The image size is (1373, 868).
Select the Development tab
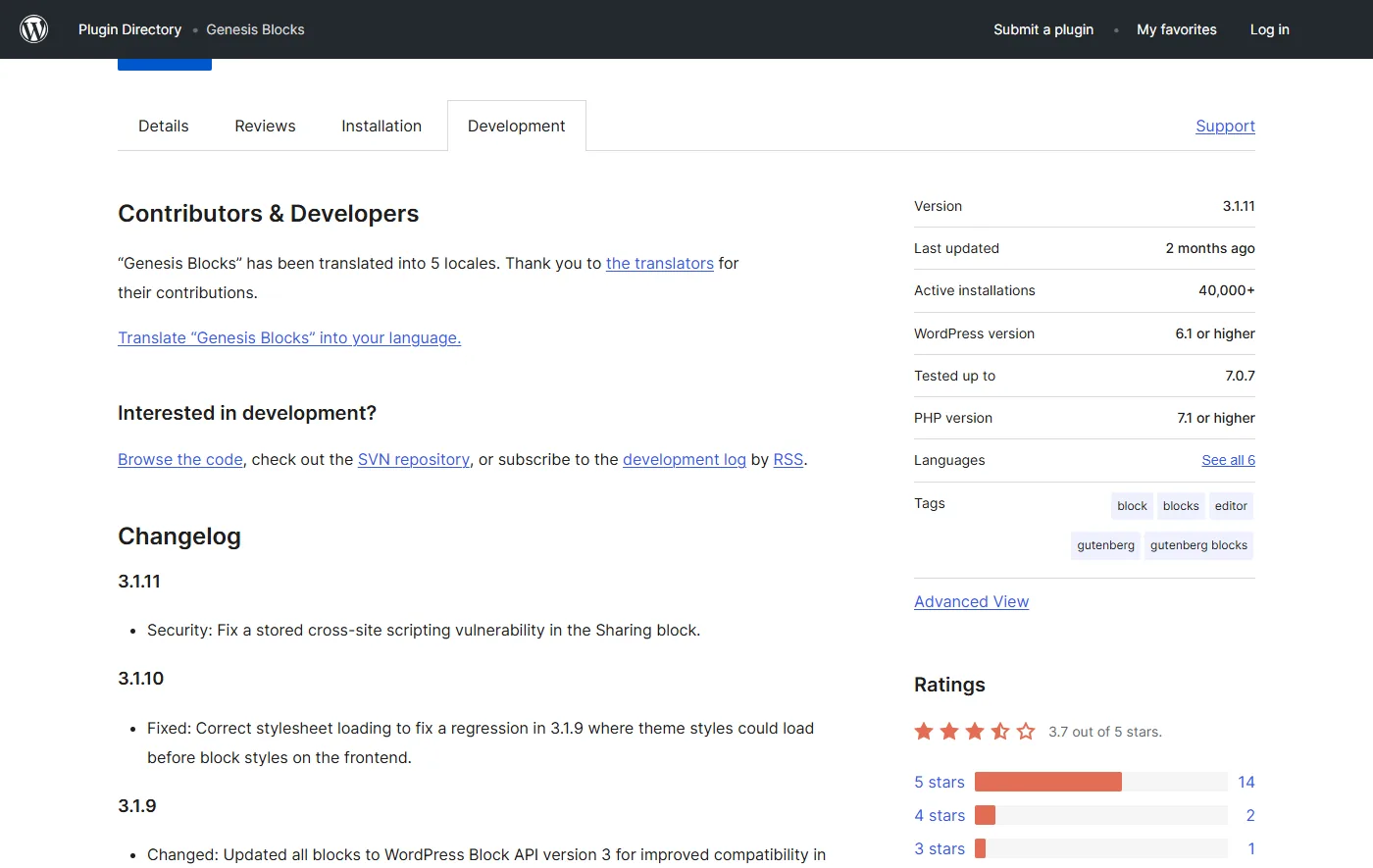pos(517,126)
